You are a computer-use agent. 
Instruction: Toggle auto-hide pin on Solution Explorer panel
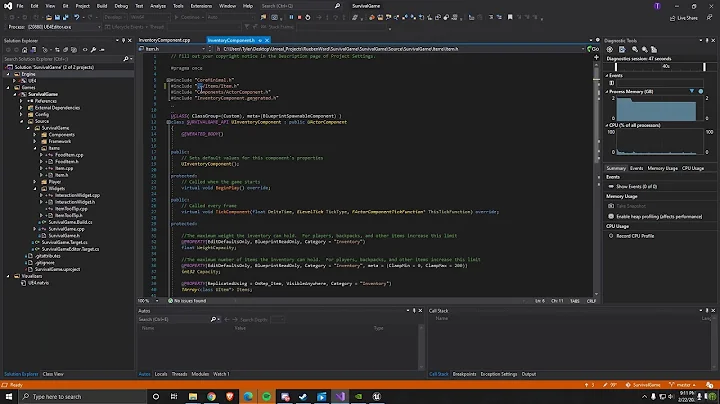coord(123,40)
